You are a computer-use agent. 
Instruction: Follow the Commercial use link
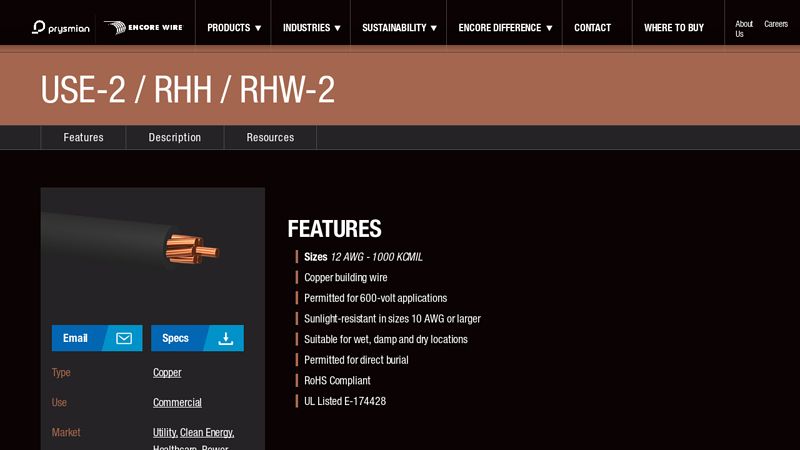pyautogui.click(x=177, y=403)
